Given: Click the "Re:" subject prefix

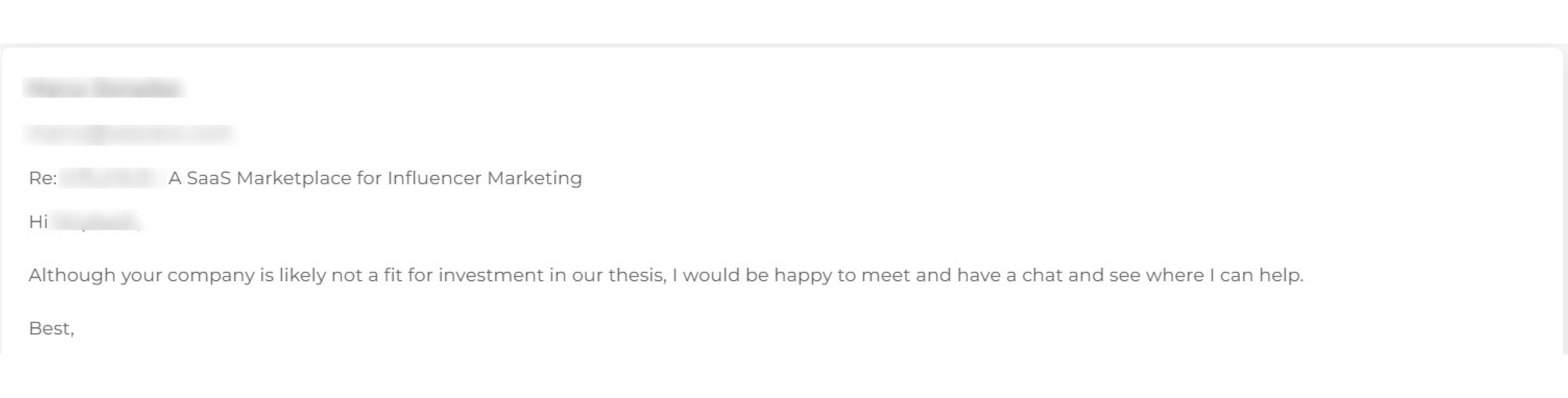Looking at the screenshot, I should (43, 178).
